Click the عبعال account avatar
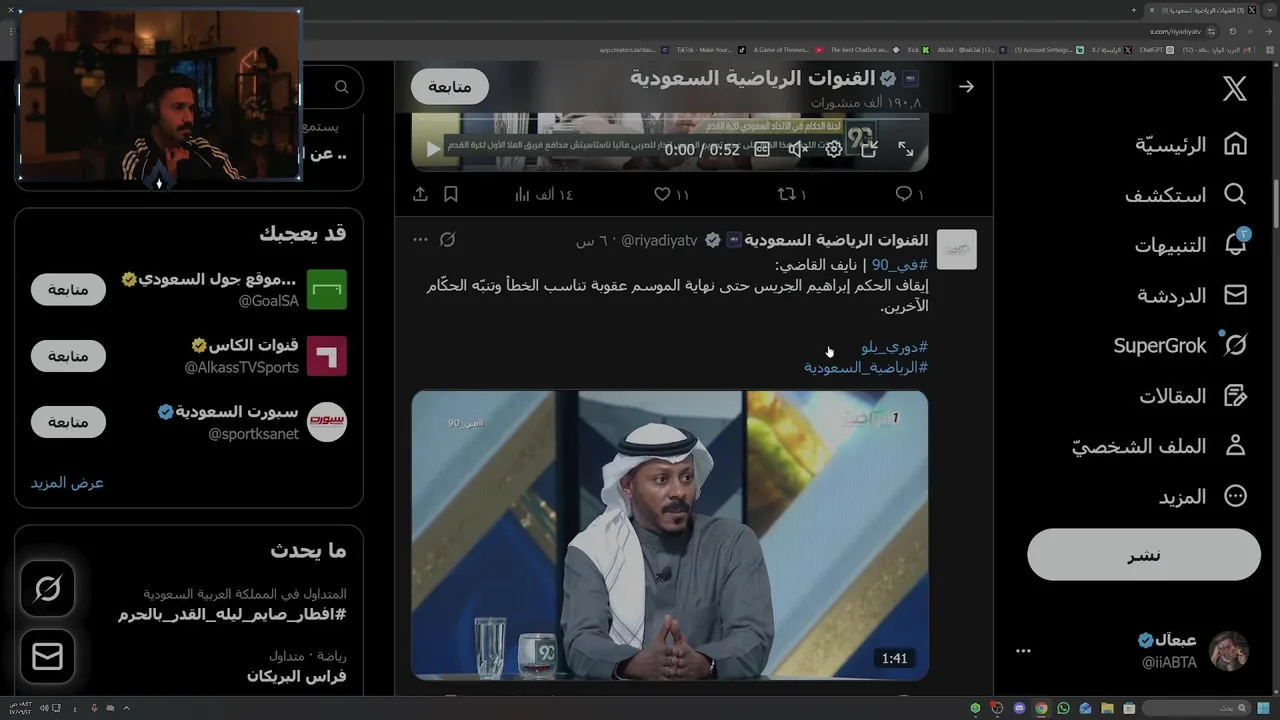 pyautogui.click(x=1229, y=651)
